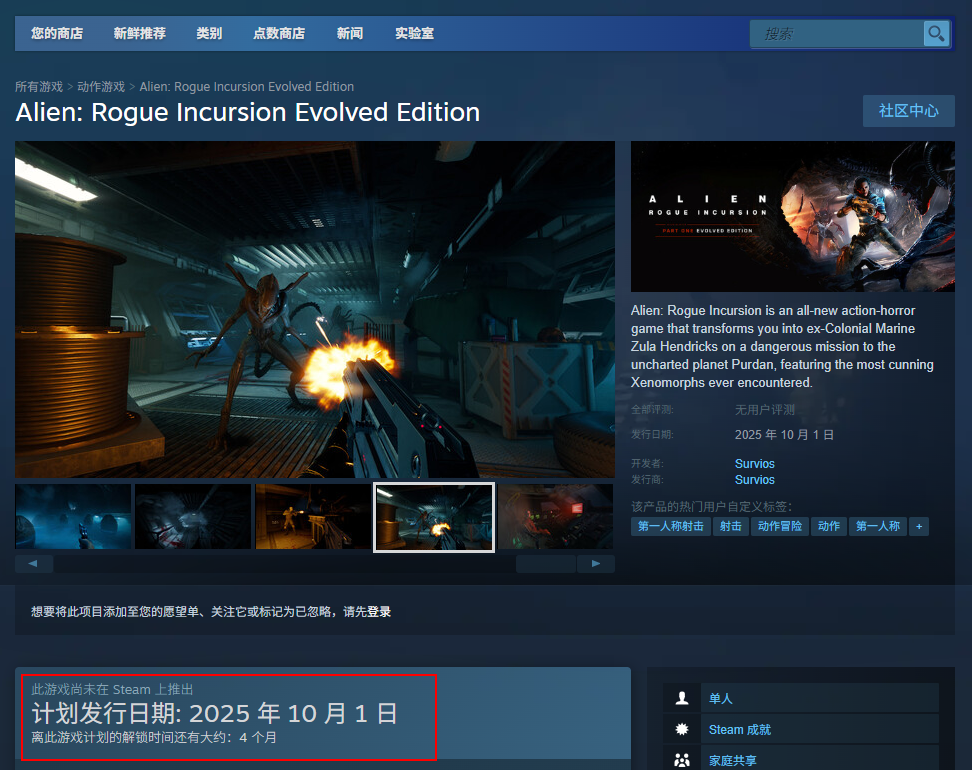
Task: Follow the 动作游戏 breadcrumb link
Action: tap(101, 87)
